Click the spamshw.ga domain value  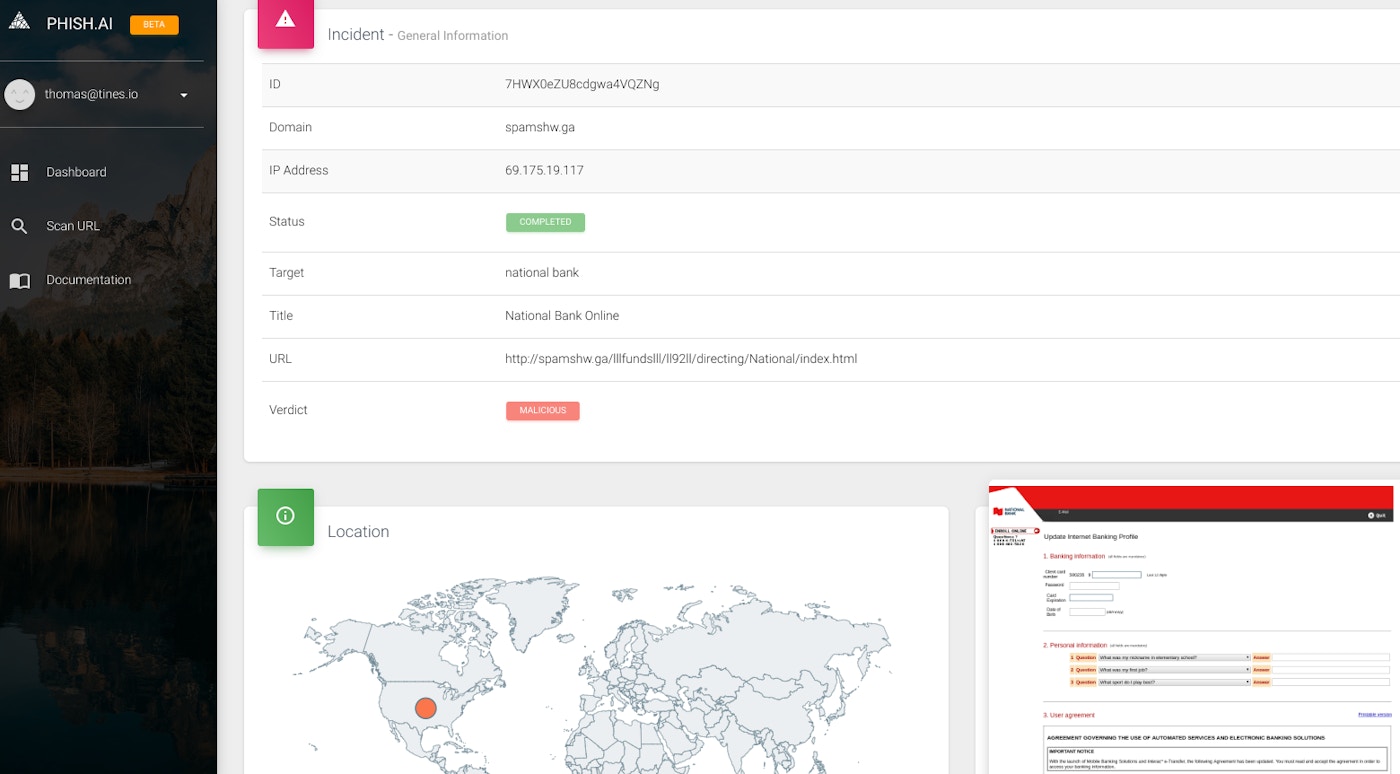click(x=540, y=128)
